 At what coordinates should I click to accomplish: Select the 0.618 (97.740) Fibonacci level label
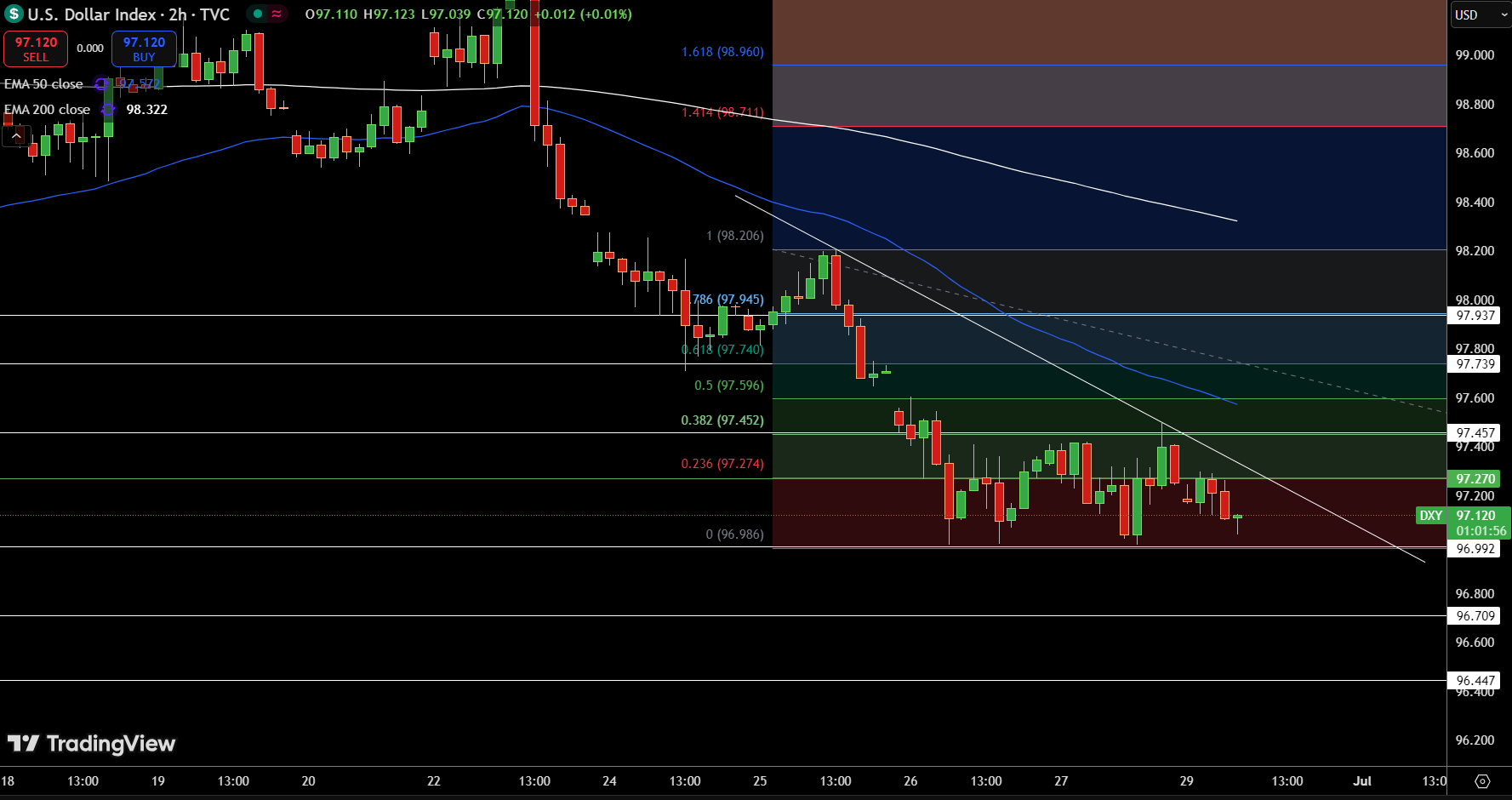coord(722,350)
